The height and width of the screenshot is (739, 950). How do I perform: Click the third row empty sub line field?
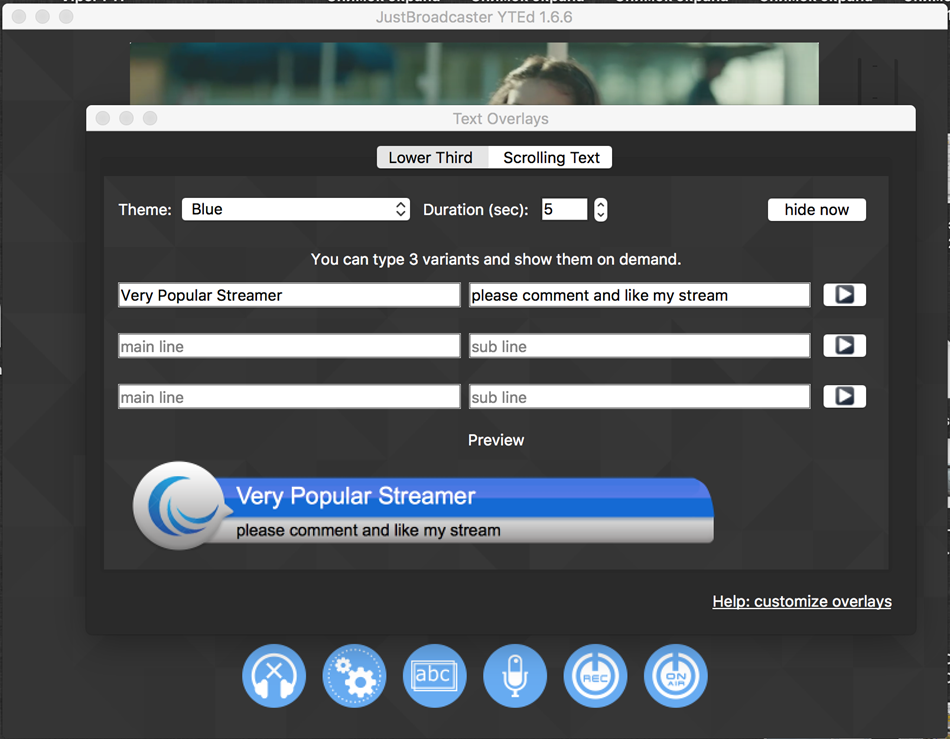click(x=639, y=397)
